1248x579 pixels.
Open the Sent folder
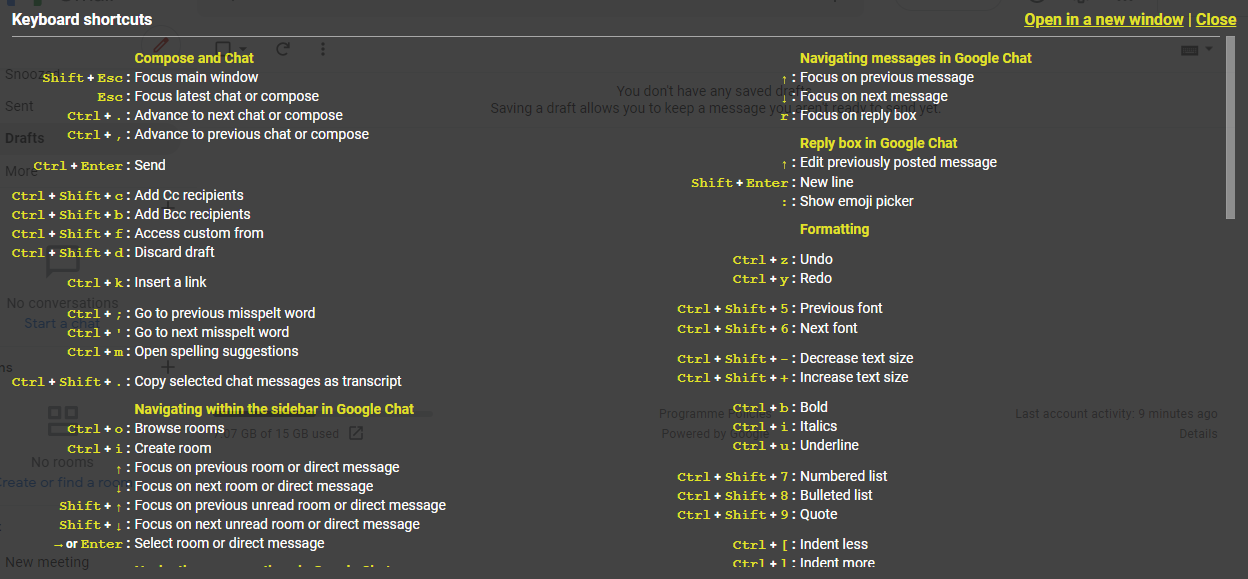[x=19, y=106]
